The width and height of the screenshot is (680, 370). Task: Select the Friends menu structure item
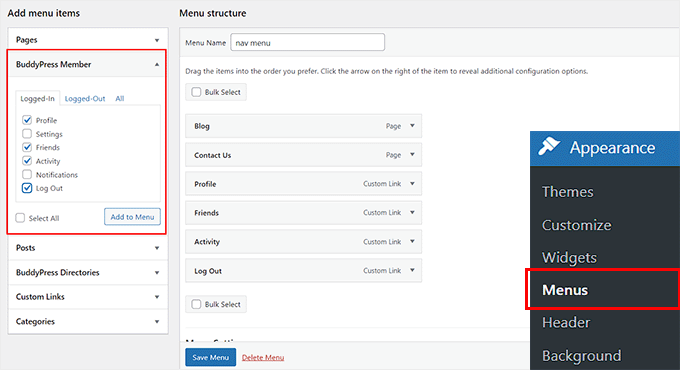[303, 213]
